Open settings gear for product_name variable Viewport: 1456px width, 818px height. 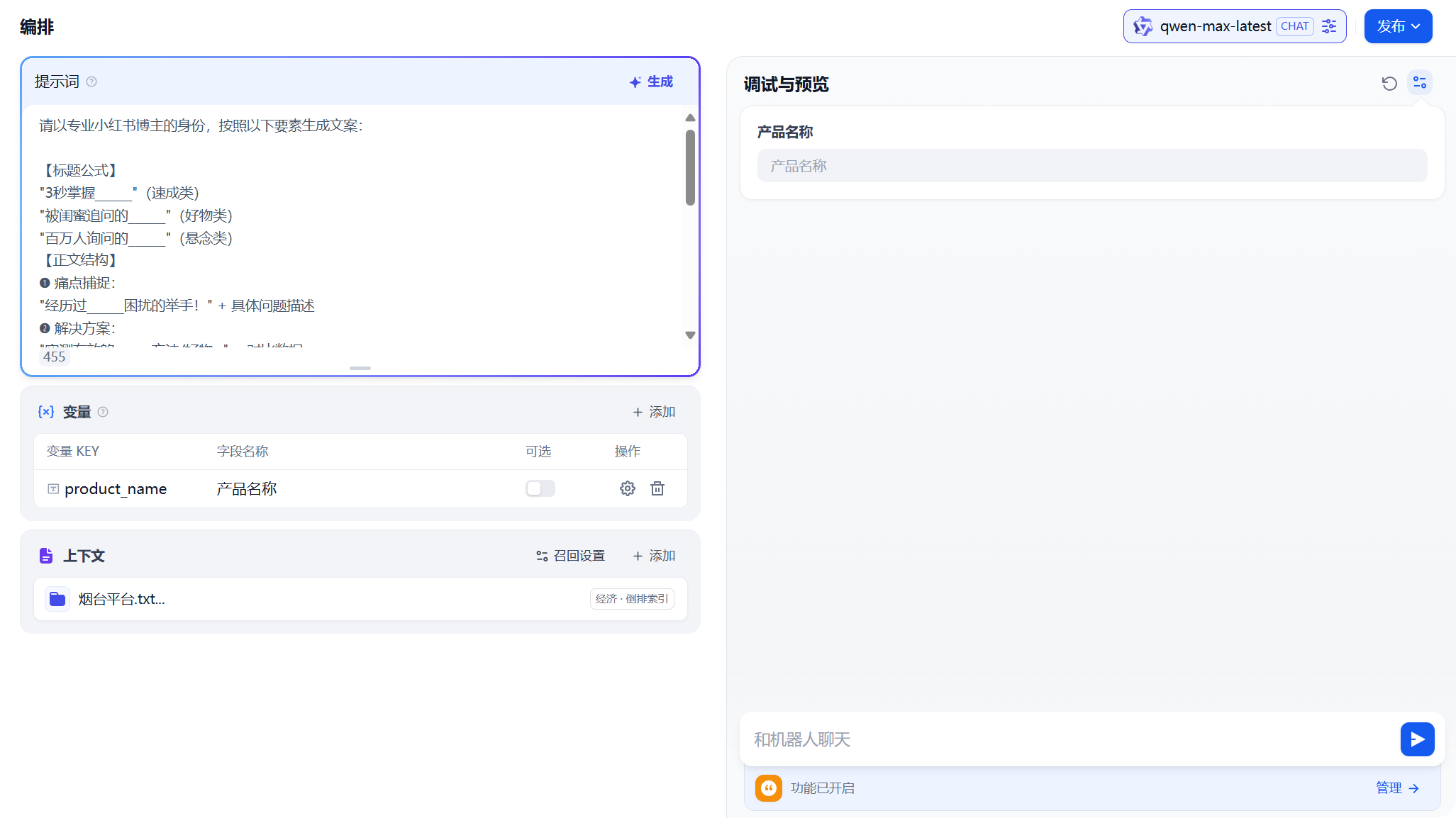click(628, 488)
